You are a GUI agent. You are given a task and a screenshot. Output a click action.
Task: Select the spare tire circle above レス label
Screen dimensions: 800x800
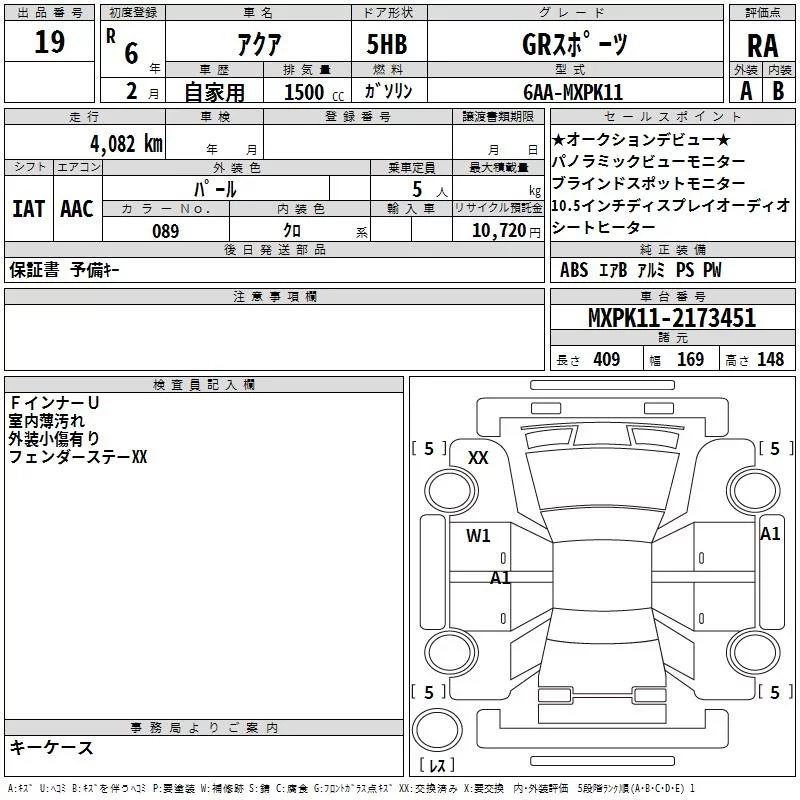point(437,730)
